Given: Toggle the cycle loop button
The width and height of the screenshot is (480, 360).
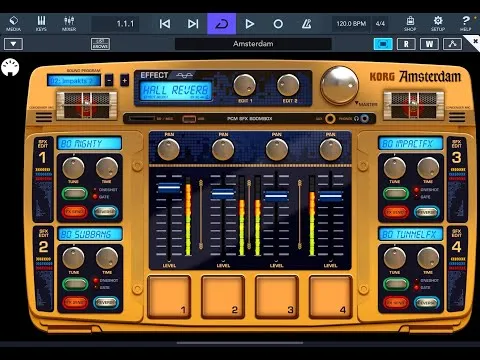Looking at the screenshot, I should [222, 24].
